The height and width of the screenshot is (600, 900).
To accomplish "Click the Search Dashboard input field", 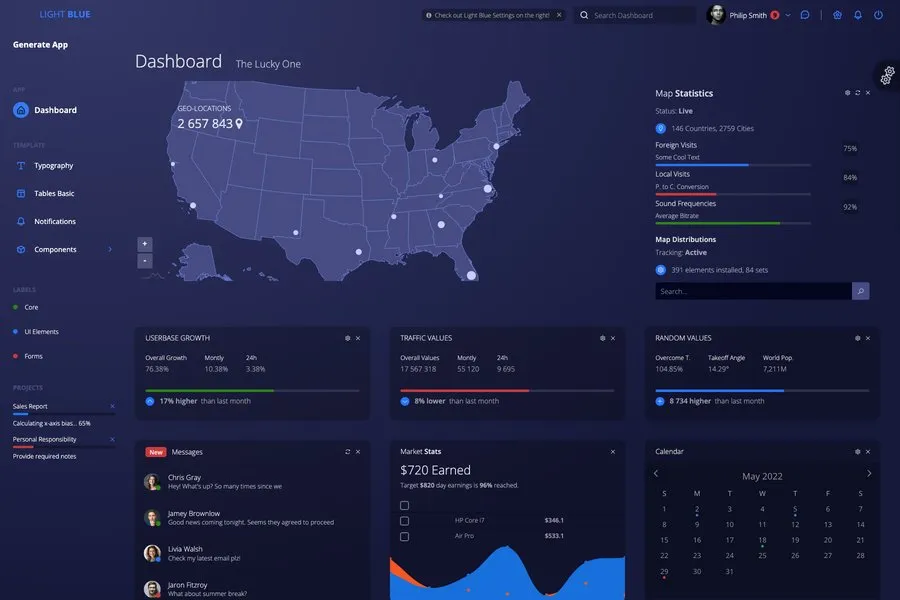I will click(640, 15).
